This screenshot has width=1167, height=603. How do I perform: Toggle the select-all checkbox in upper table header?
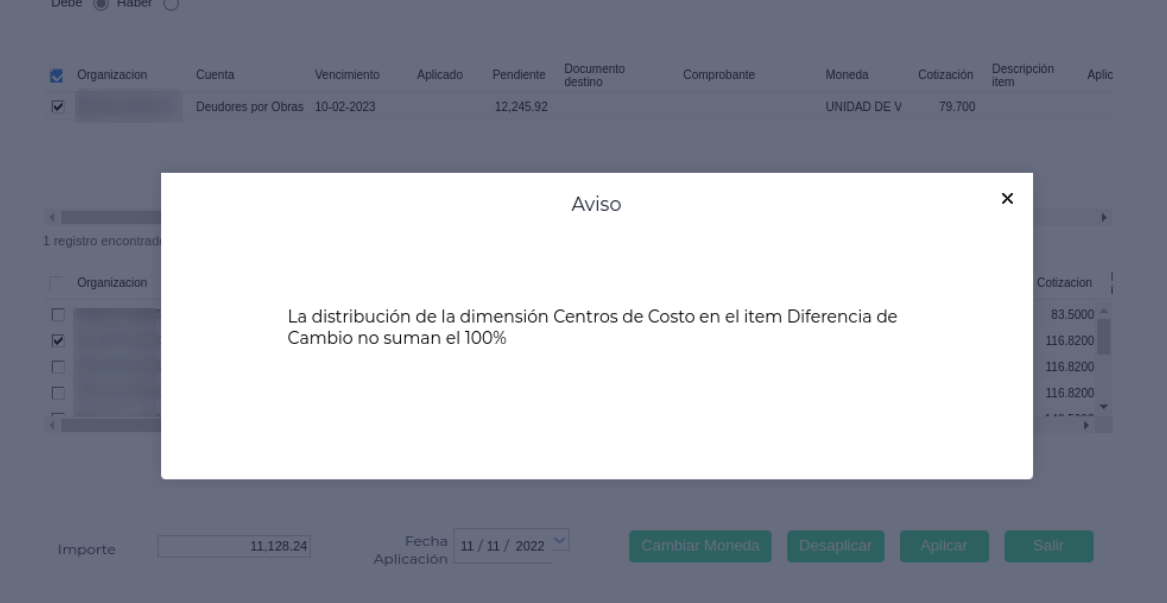pos(57,75)
